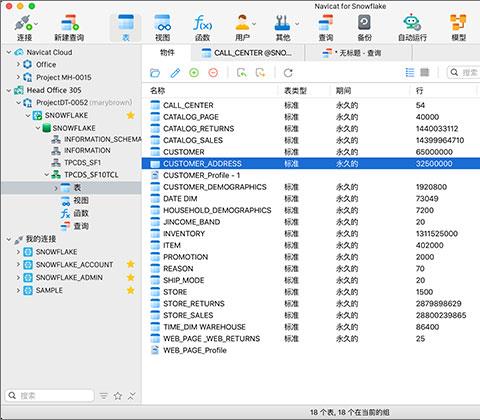Switch to list view mode icon
Image resolution: width=480 pixels, height=420 pixels.
[410, 72]
